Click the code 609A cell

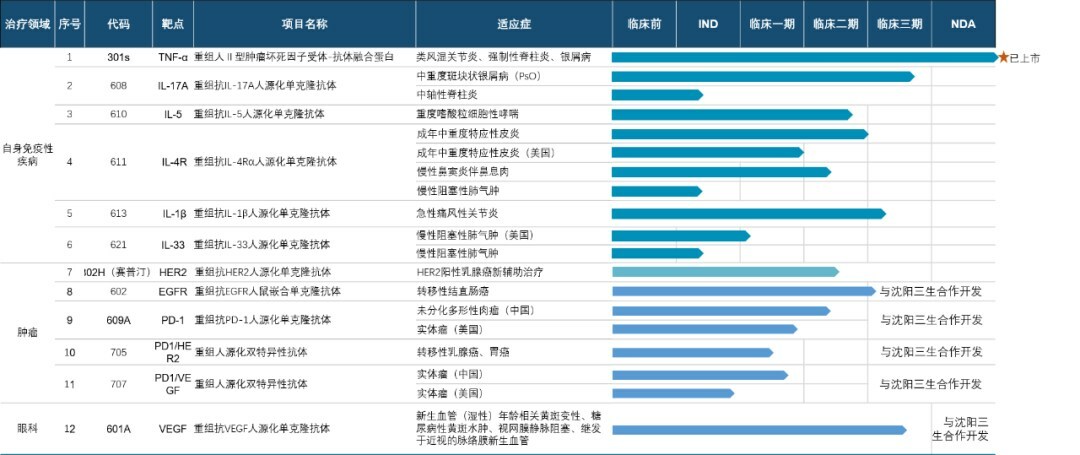pos(118,320)
